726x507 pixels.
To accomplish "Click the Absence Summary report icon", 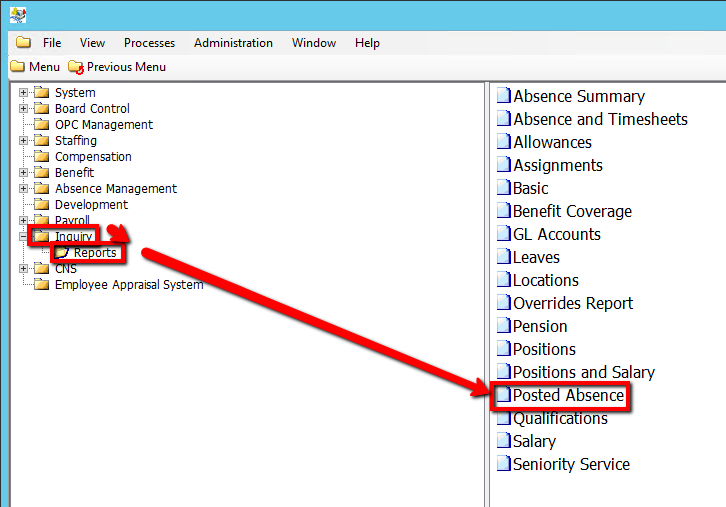I will tap(504, 97).
